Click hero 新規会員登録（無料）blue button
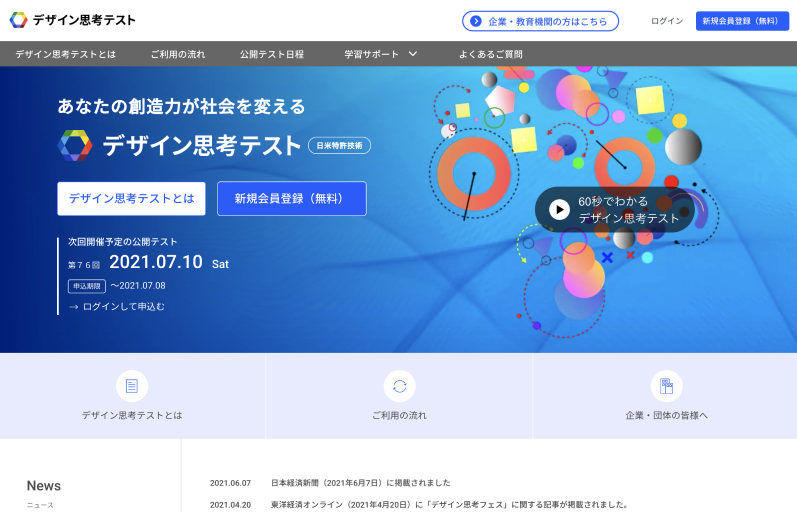The width and height of the screenshot is (797, 512). pyautogui.click(x=292, y=198)
